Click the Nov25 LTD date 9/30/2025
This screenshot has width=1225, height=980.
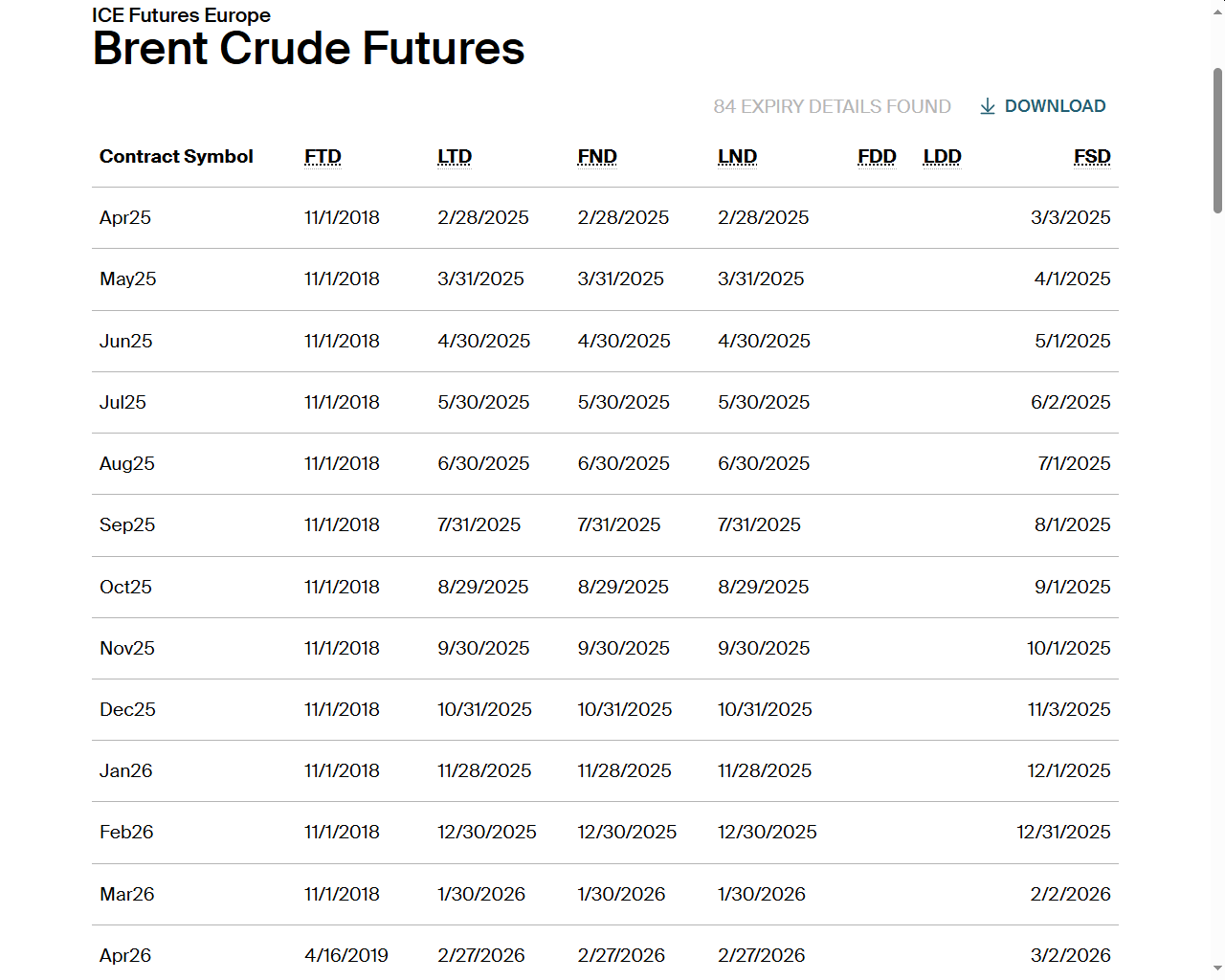tap(483, 648)
